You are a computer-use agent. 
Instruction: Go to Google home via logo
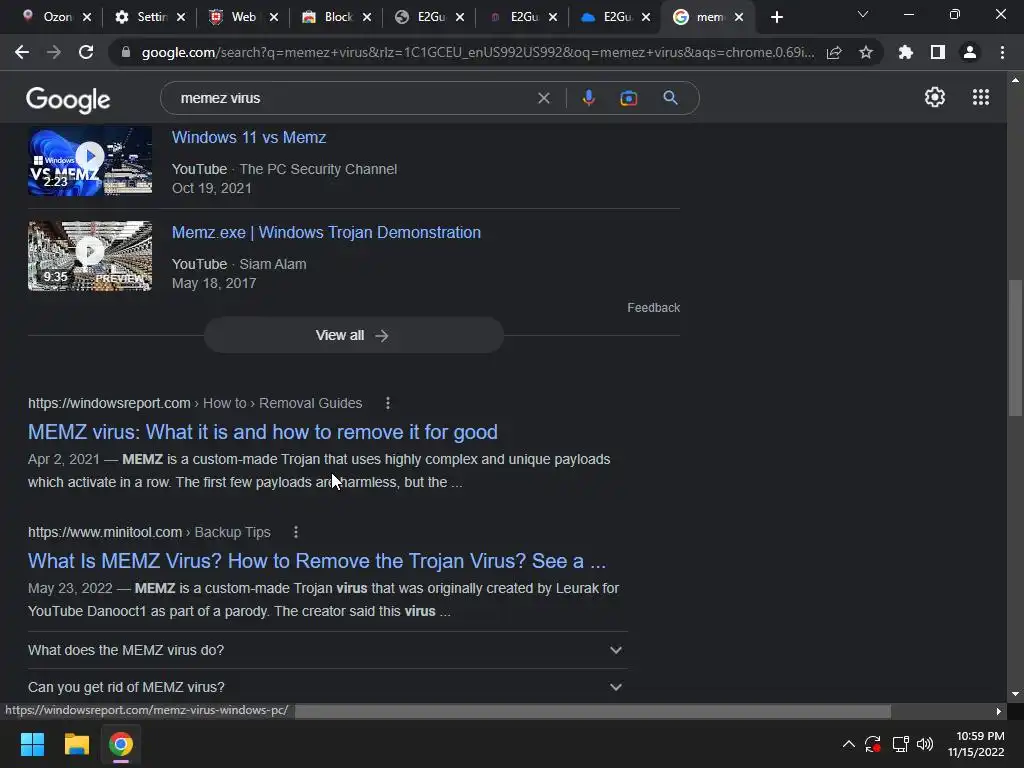coord(68,99)
